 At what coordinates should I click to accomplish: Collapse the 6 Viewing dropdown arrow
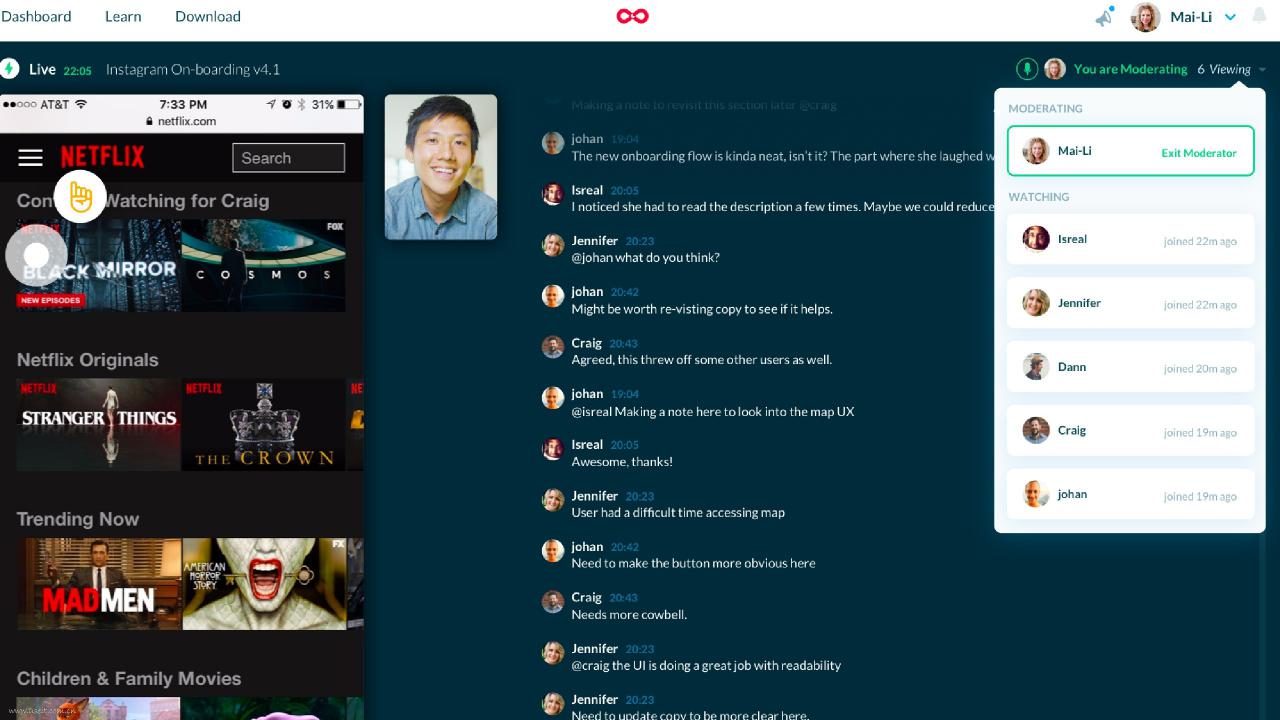(1263, 70)
